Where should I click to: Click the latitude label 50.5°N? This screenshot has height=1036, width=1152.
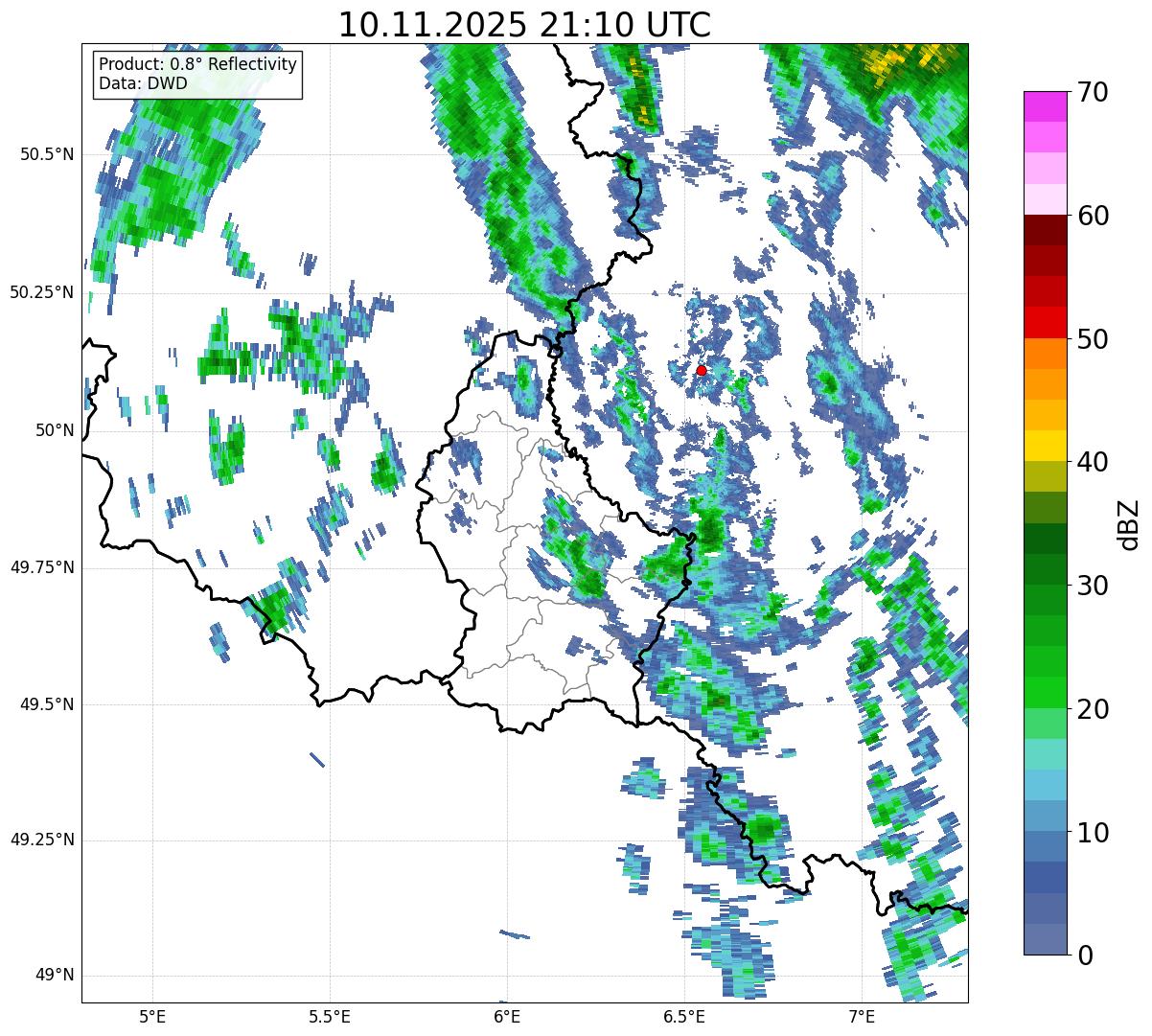pos(48,154)
